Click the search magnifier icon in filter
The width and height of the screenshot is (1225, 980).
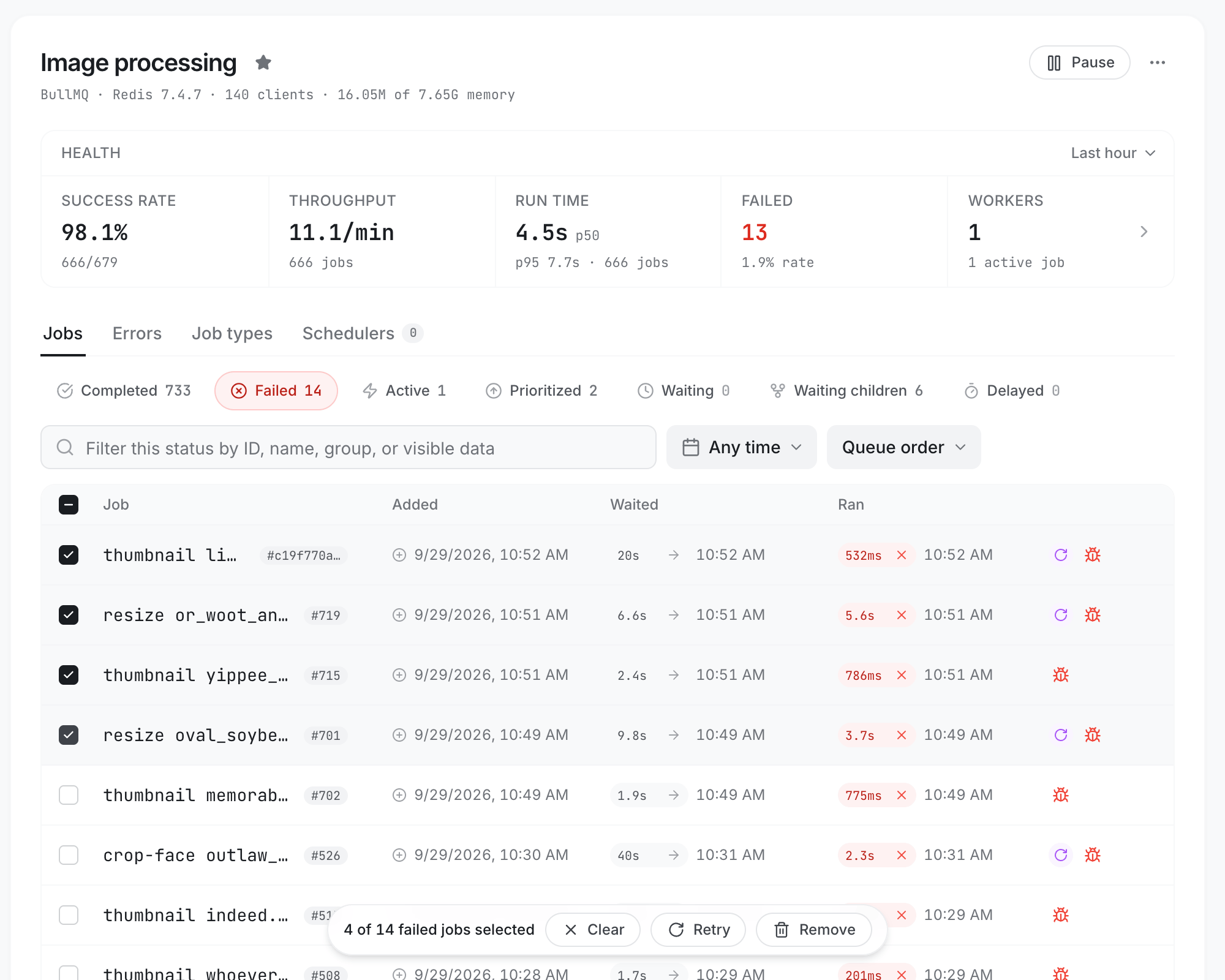(65, 448)
